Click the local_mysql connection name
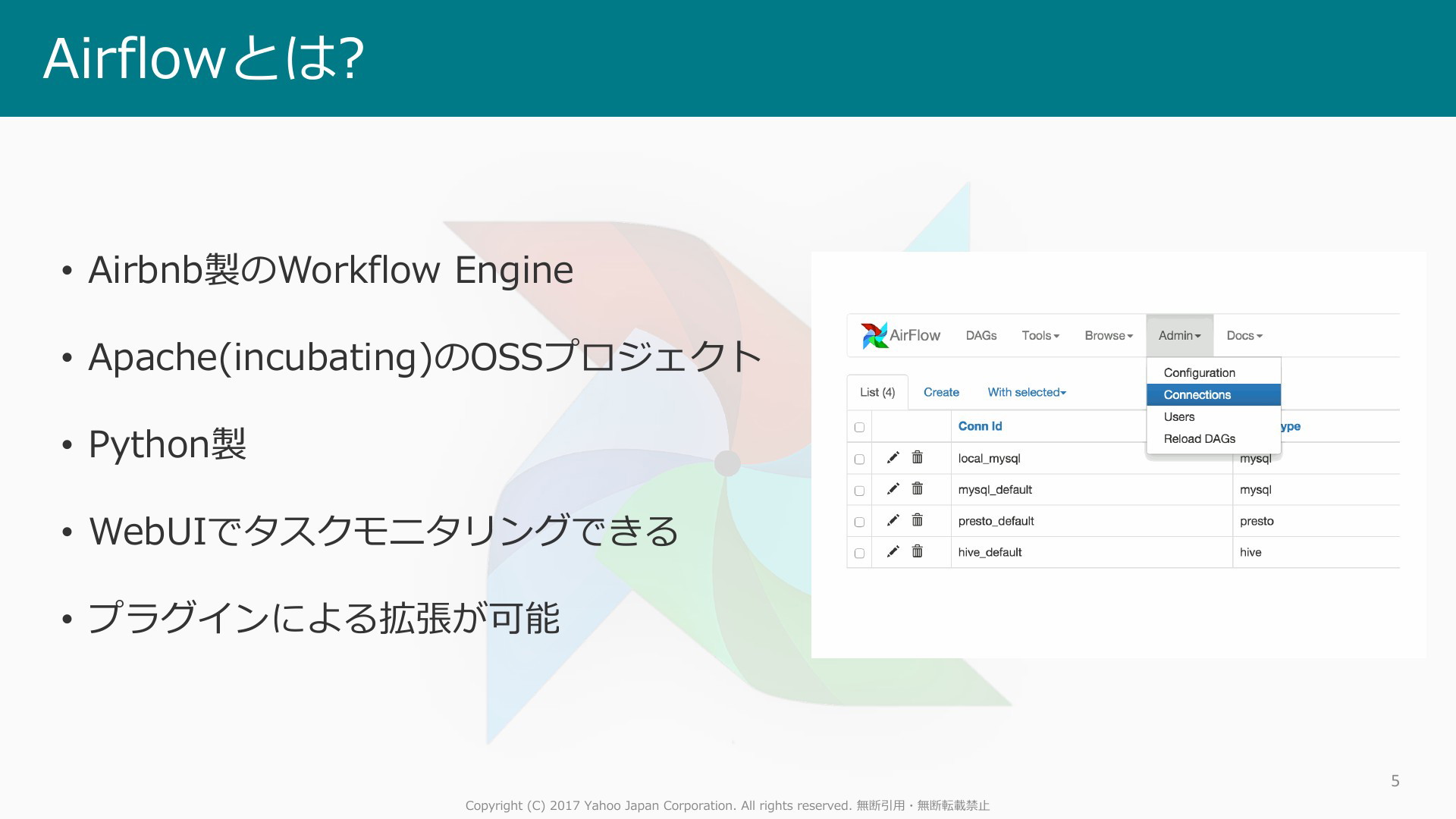The image size is (1456, 819). (989, 459)
